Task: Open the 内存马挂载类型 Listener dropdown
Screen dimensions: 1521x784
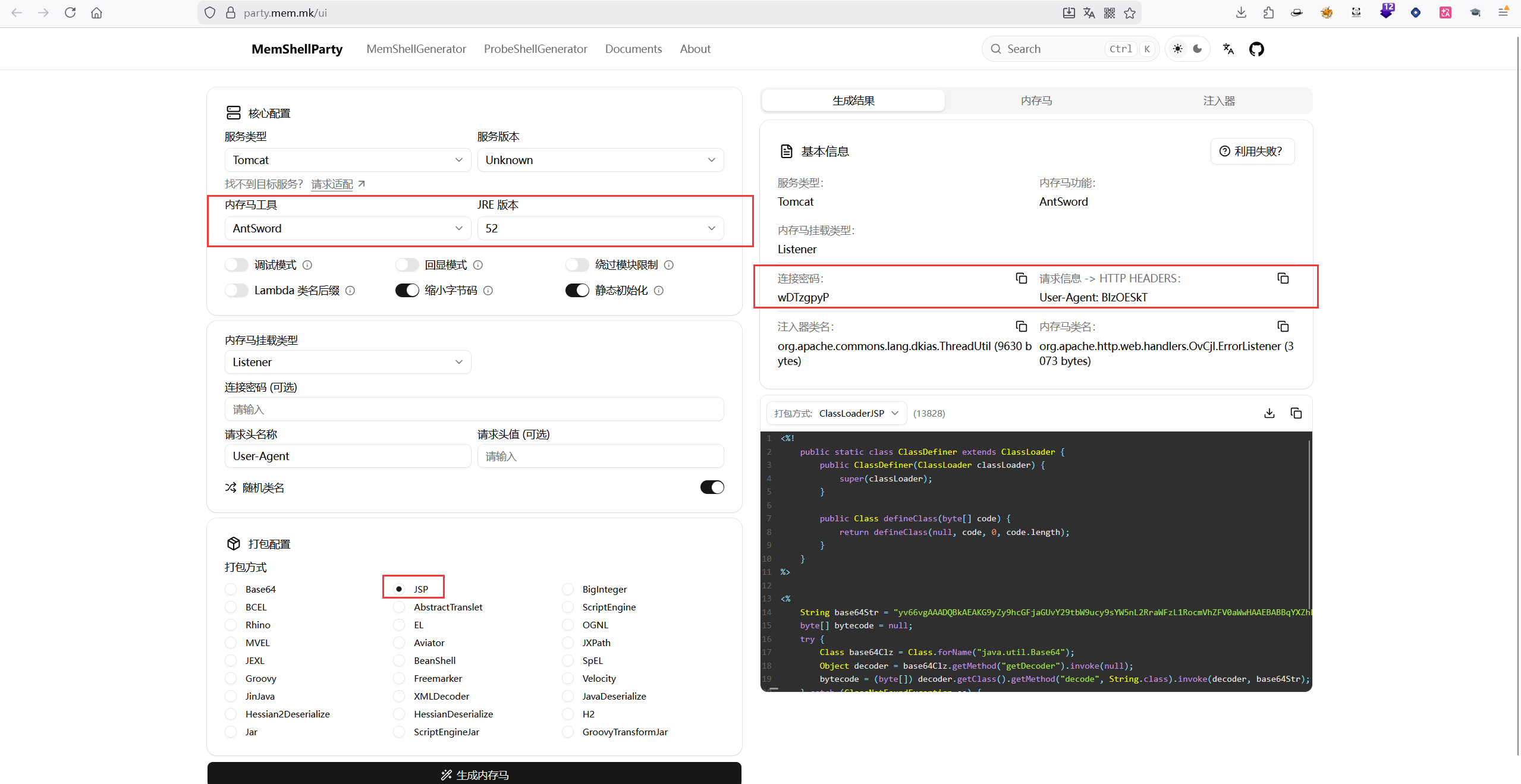Action: click(347, 362)
